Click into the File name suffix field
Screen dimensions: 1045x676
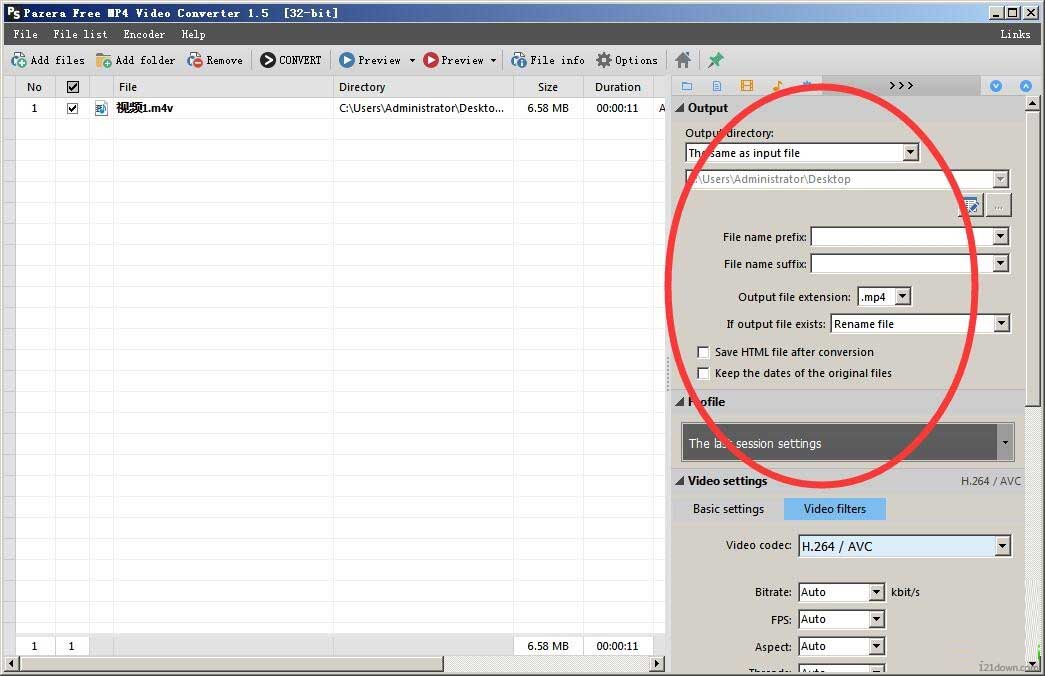[x=902, y=264]
